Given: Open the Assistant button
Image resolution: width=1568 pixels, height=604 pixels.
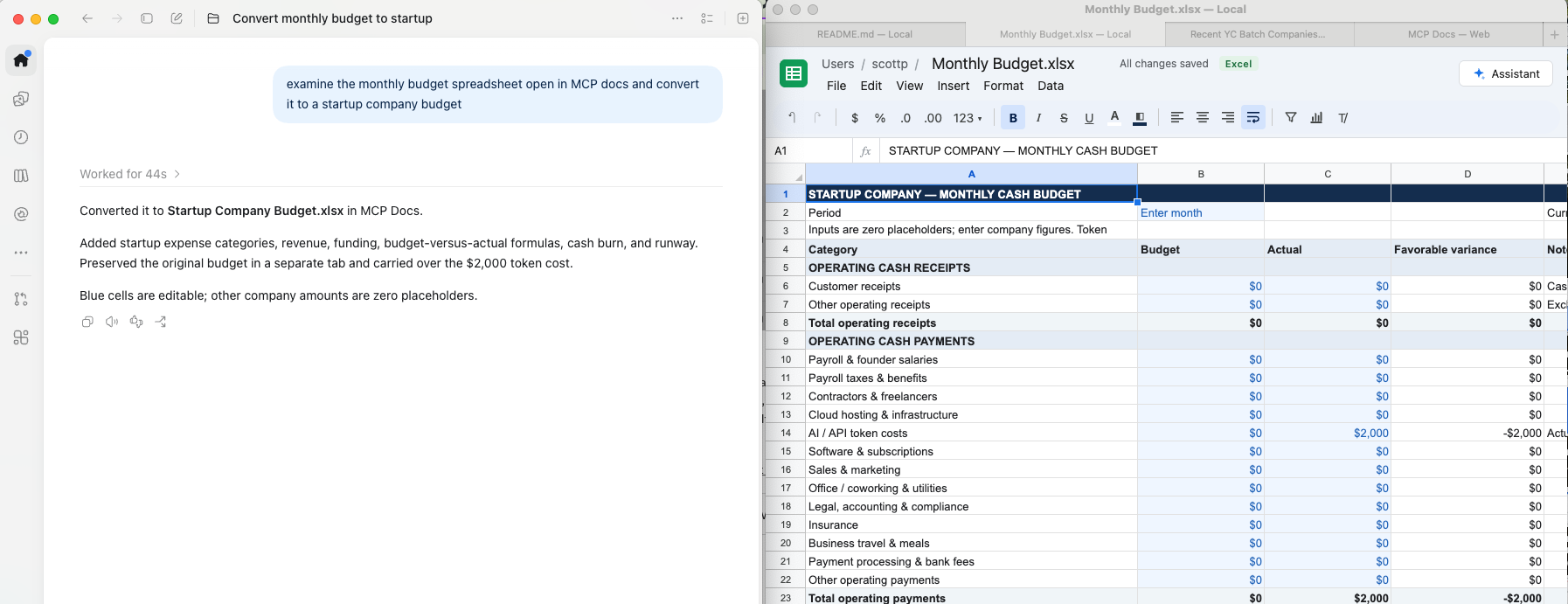Looking at the screenshot, I should [1505, 73].
